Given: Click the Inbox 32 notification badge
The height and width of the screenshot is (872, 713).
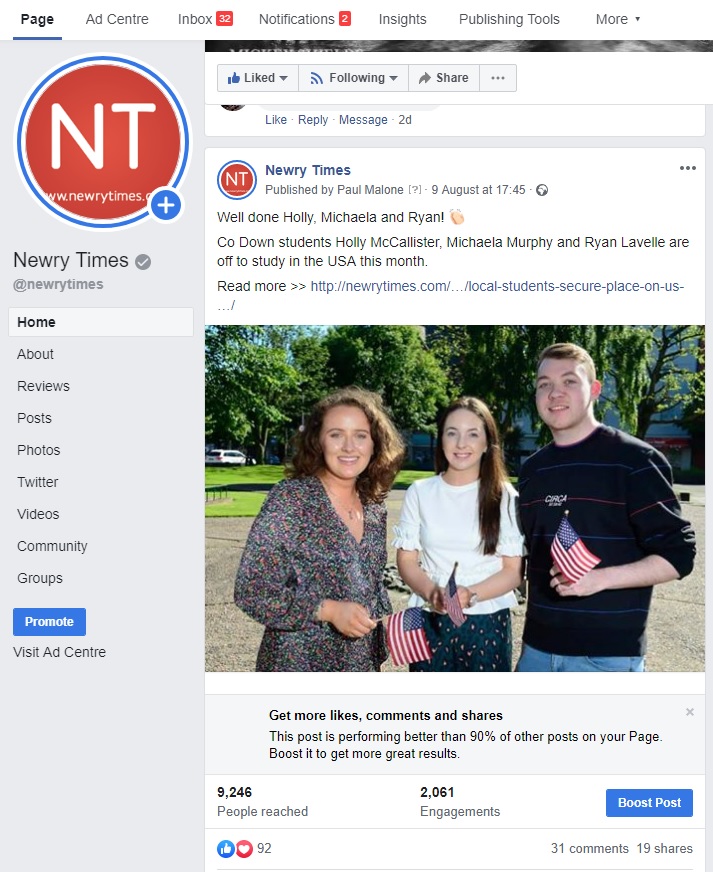Looking at the screenshot, I should 225,19.
